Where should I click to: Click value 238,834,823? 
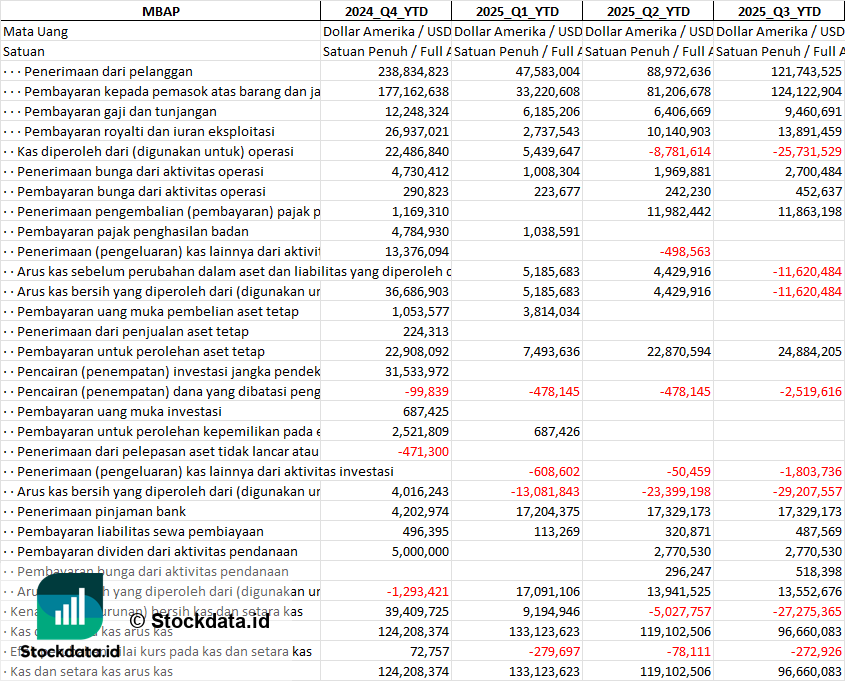point(413,72)
